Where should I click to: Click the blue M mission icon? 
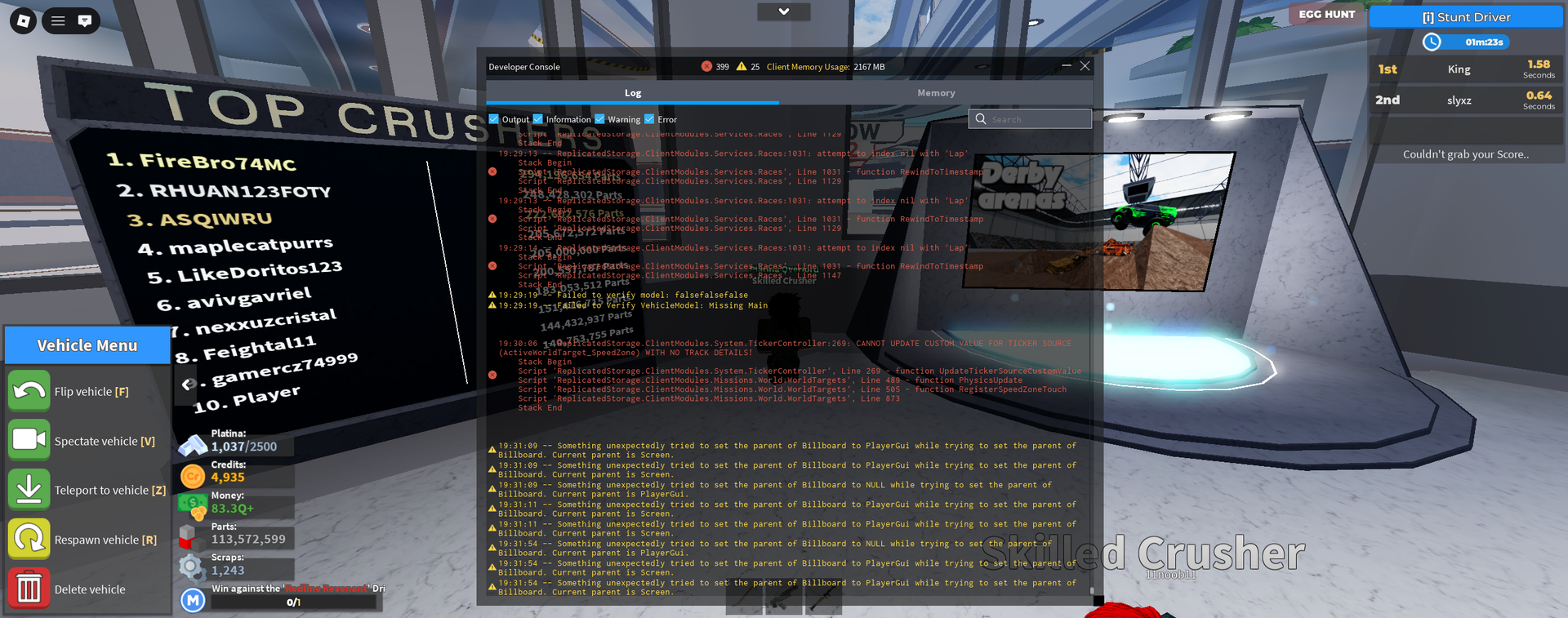click(x=193, y=601)
